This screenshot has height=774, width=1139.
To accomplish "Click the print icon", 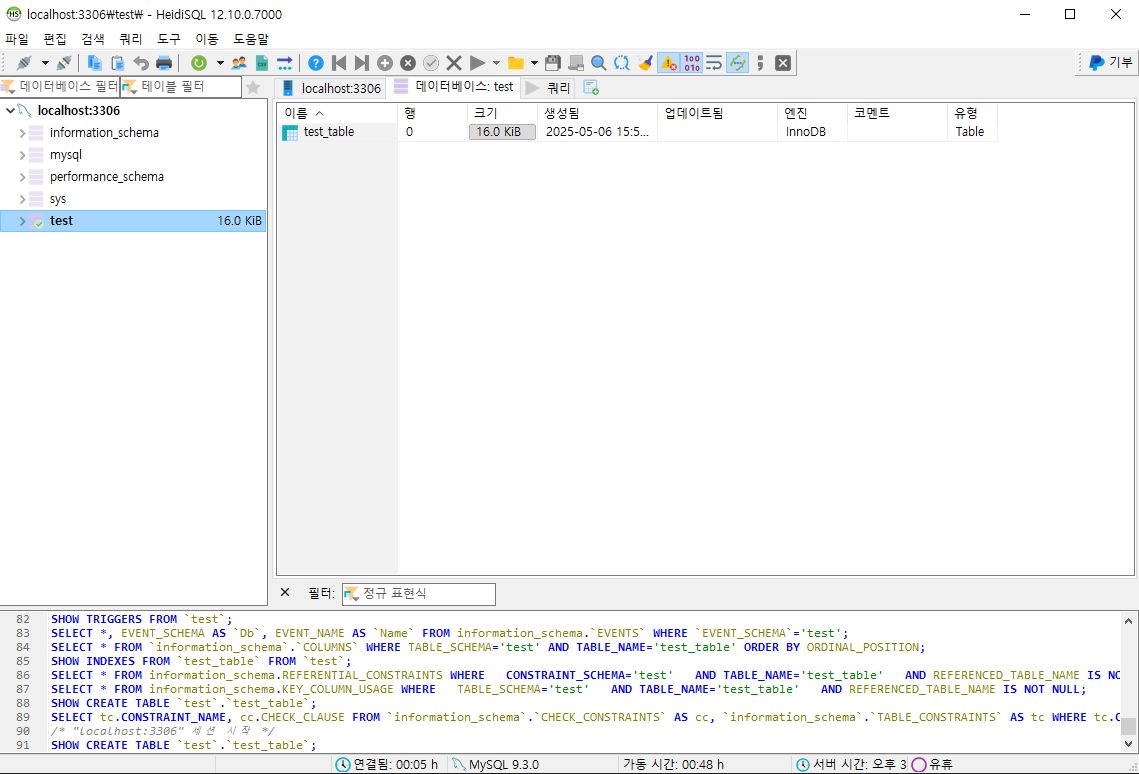I will tap(164, 63).
